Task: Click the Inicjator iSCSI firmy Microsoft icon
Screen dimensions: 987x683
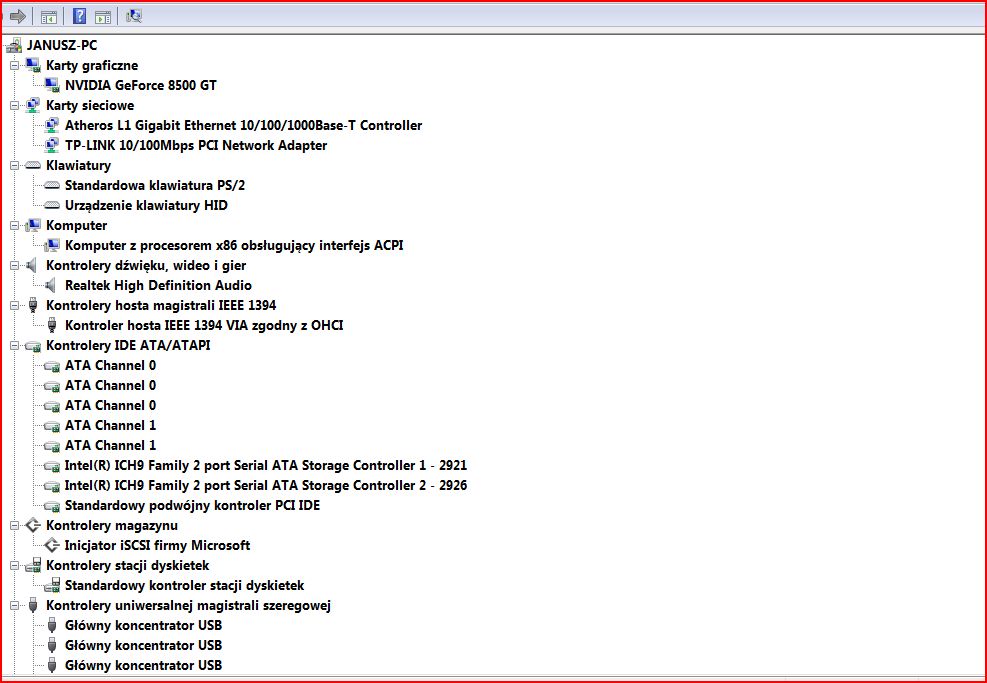Action: (52, 545)
